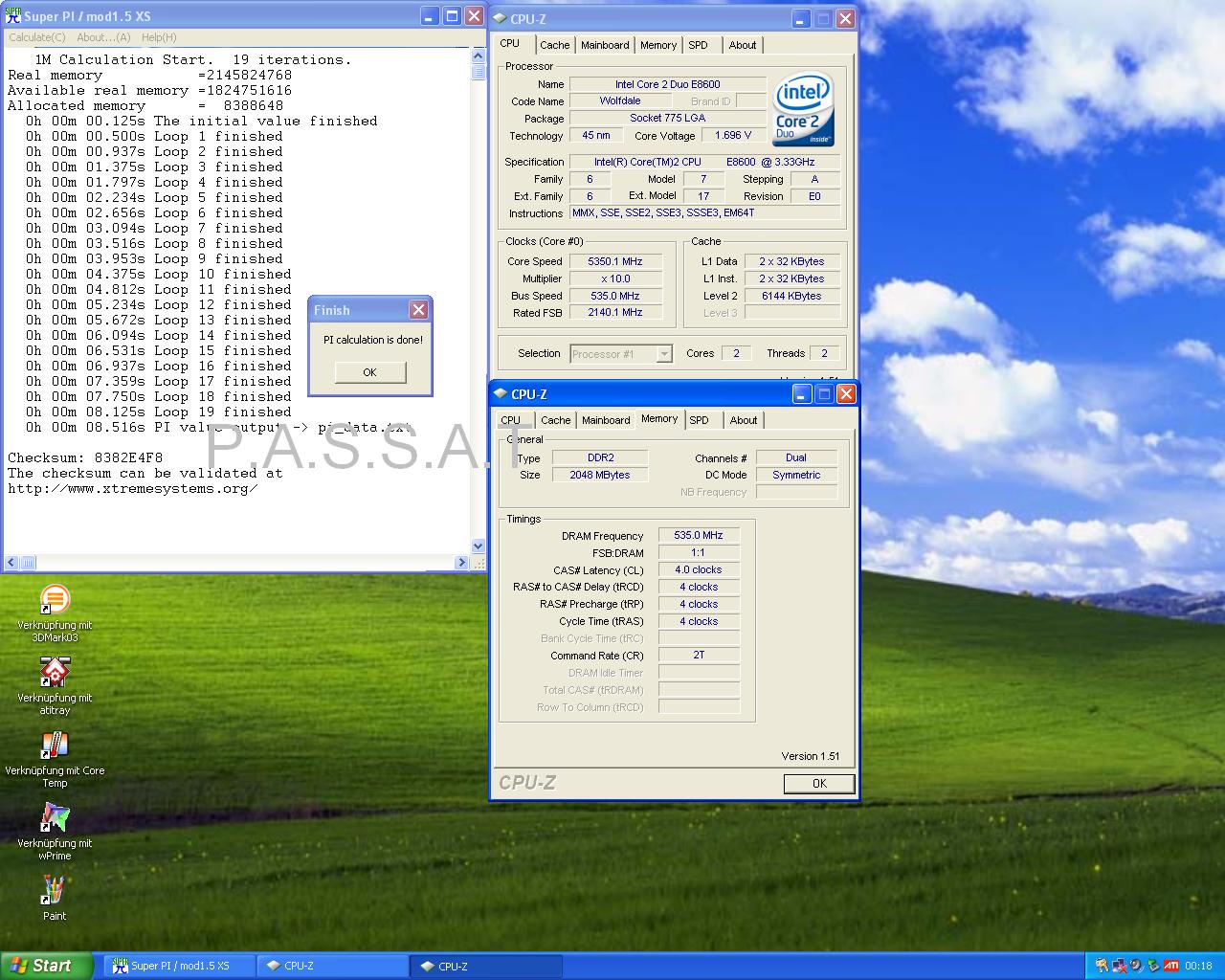Click the Socket 775 LGA package field
This screenshot has width=1225, height=980.
668,118
